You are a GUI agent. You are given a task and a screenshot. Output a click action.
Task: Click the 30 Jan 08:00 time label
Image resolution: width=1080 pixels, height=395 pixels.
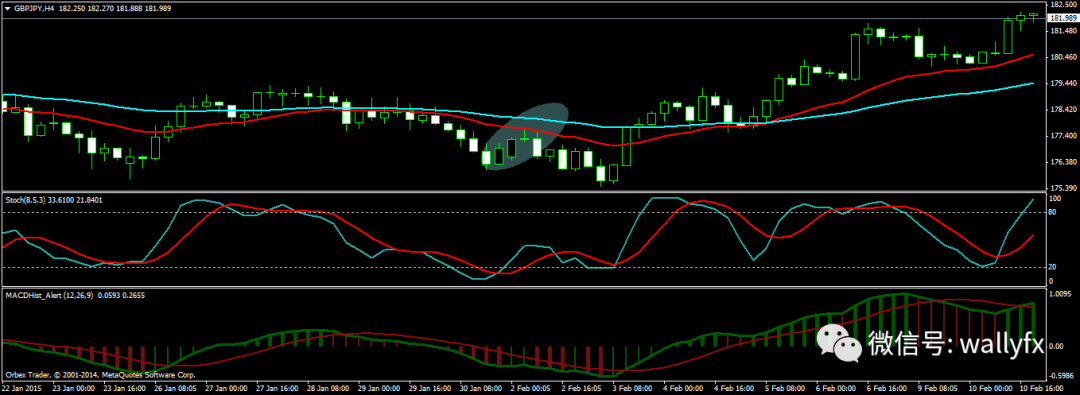click(x=480, y=389)
